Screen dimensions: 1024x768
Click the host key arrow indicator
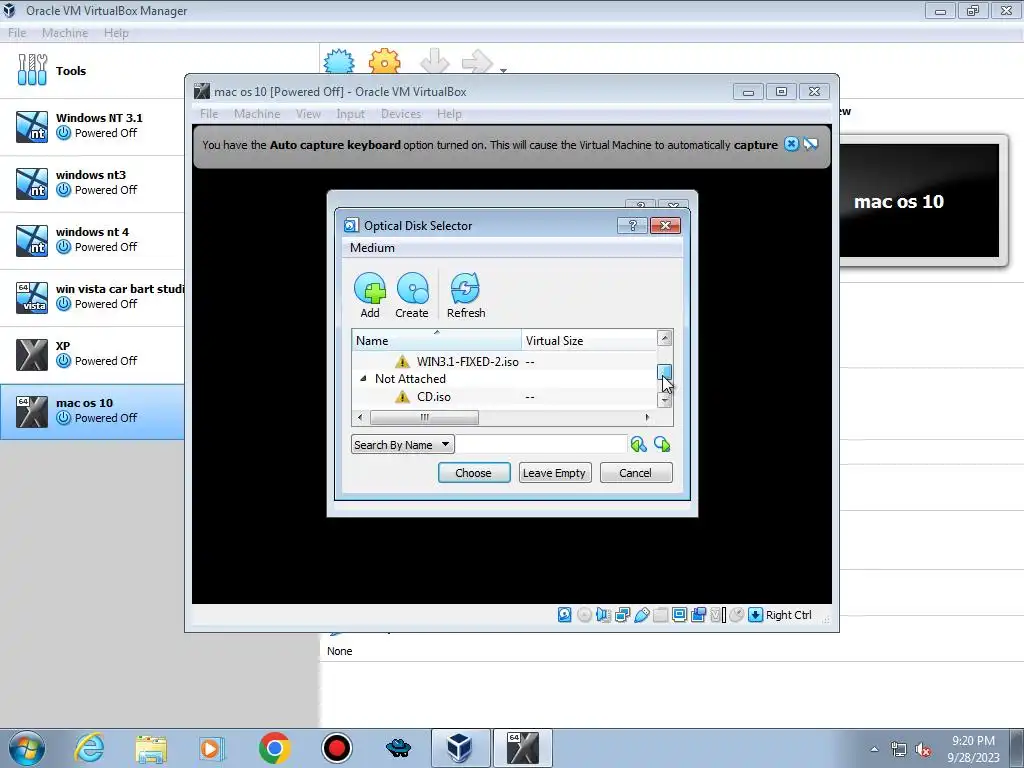pos(755,615)
